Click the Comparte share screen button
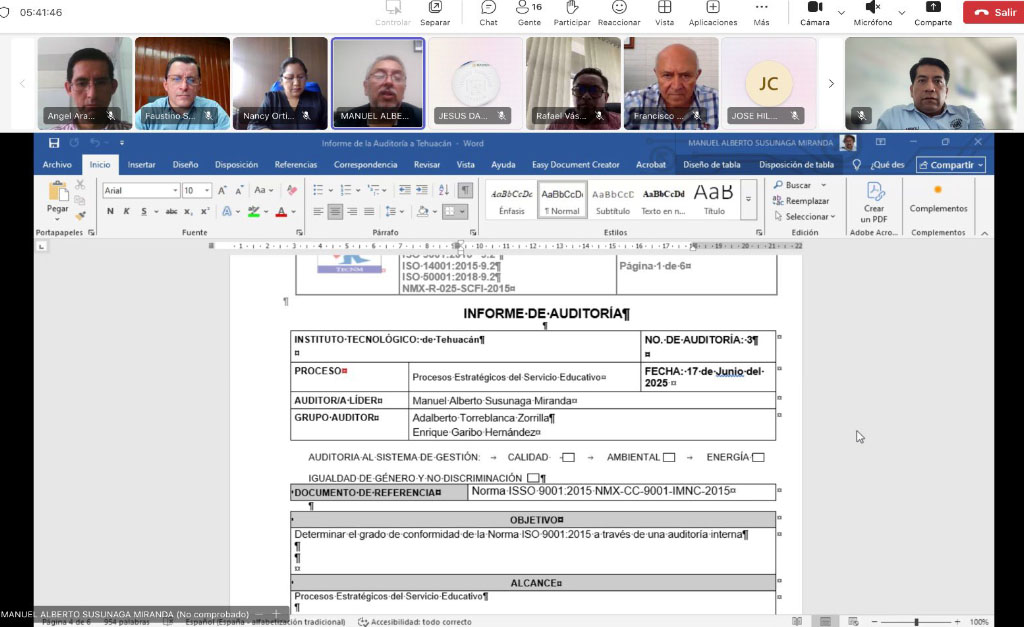The height and width of the screenshot is (627, 1024). point(933,13)
